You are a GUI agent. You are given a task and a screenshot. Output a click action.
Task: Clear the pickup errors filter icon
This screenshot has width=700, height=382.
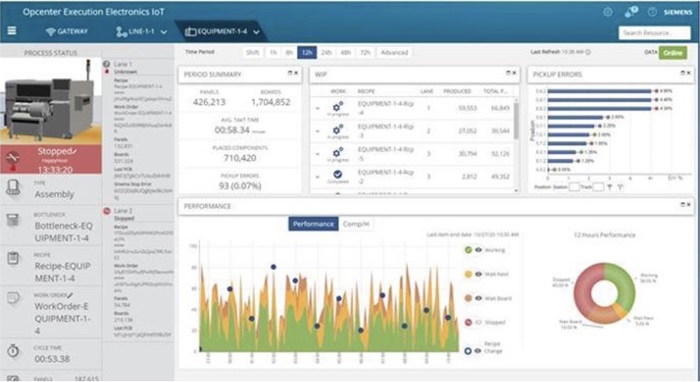click(621, 187)
